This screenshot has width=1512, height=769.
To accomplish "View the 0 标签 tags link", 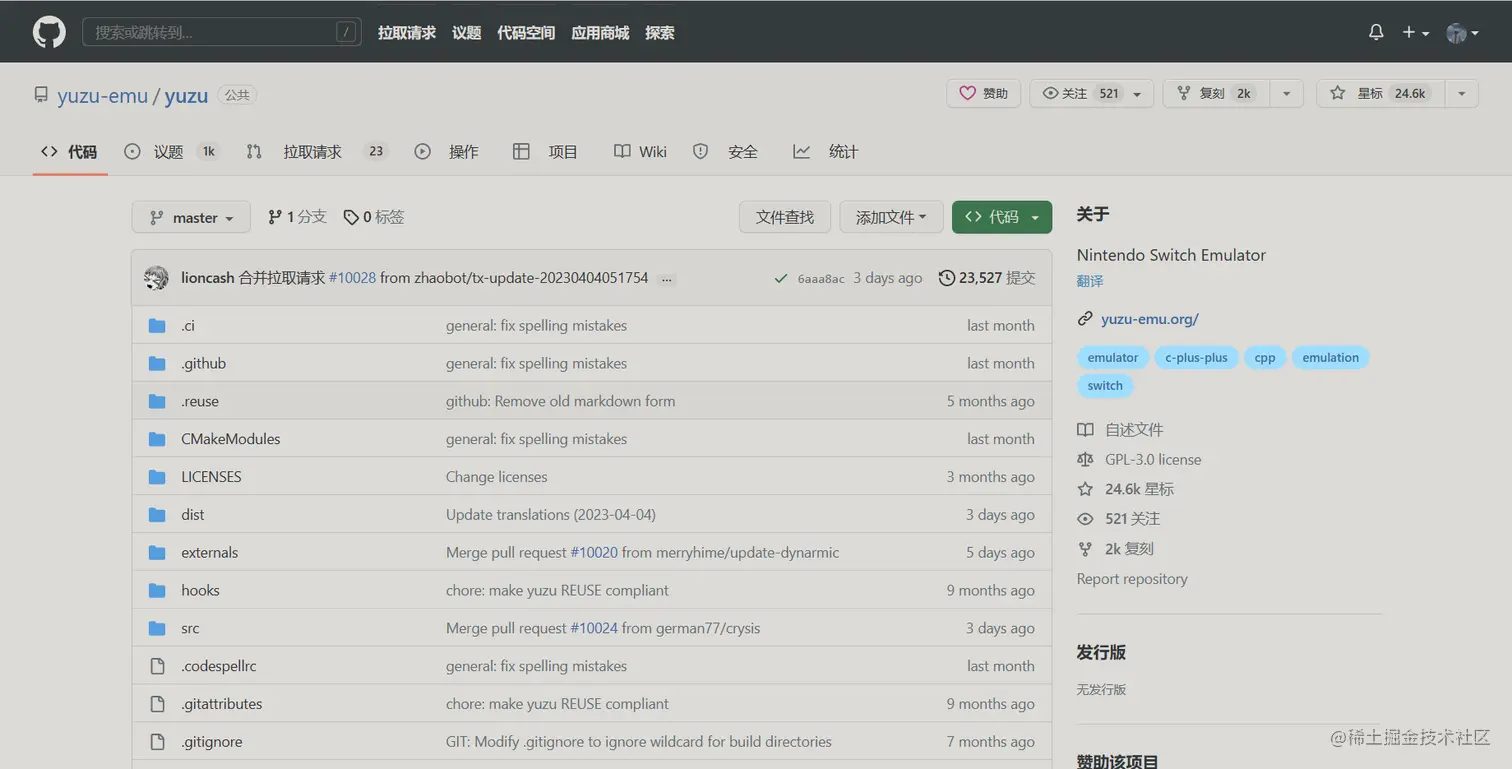I will [374, 217].
